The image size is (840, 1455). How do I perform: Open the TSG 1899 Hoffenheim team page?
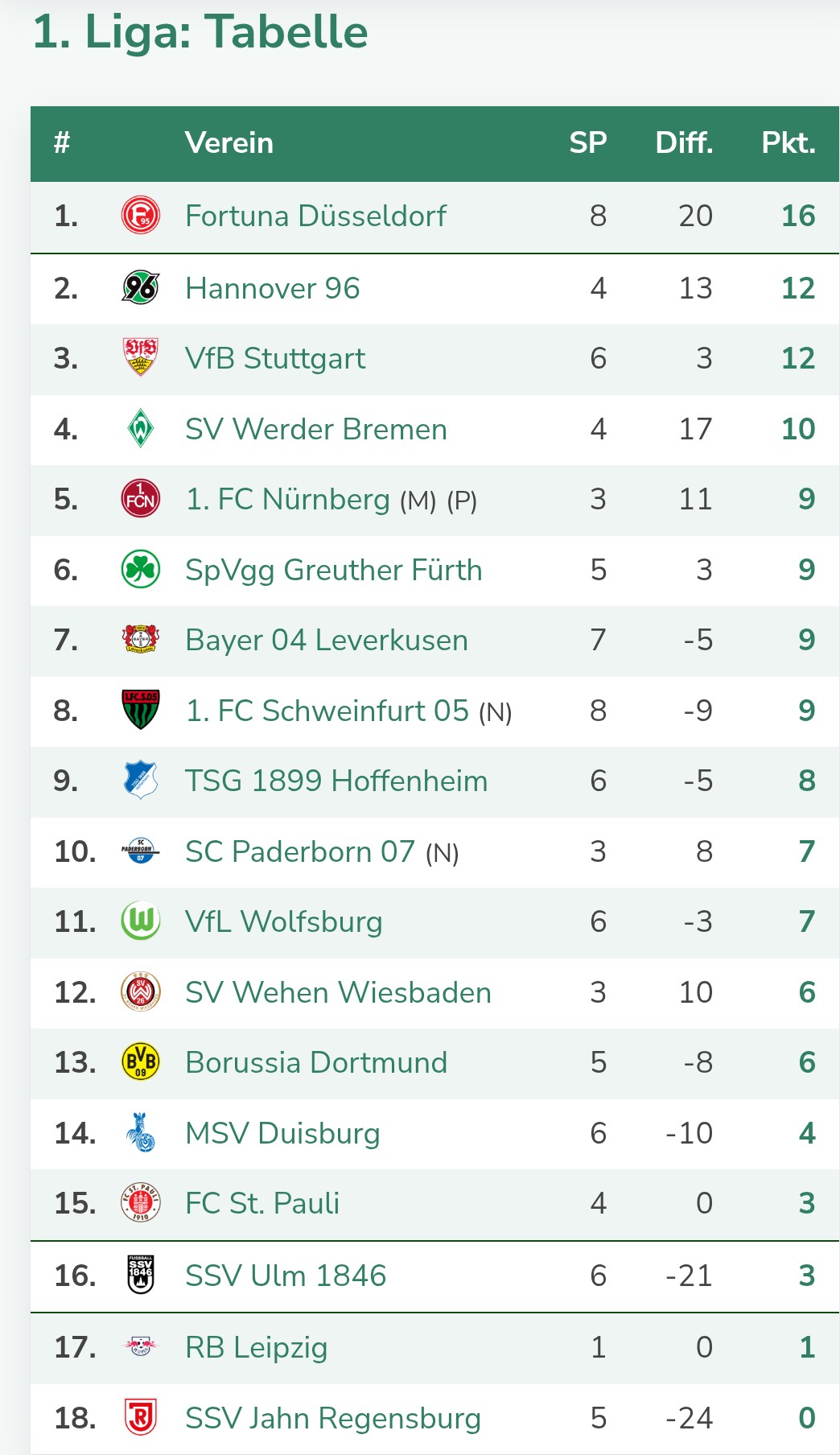tap(336, 781)
